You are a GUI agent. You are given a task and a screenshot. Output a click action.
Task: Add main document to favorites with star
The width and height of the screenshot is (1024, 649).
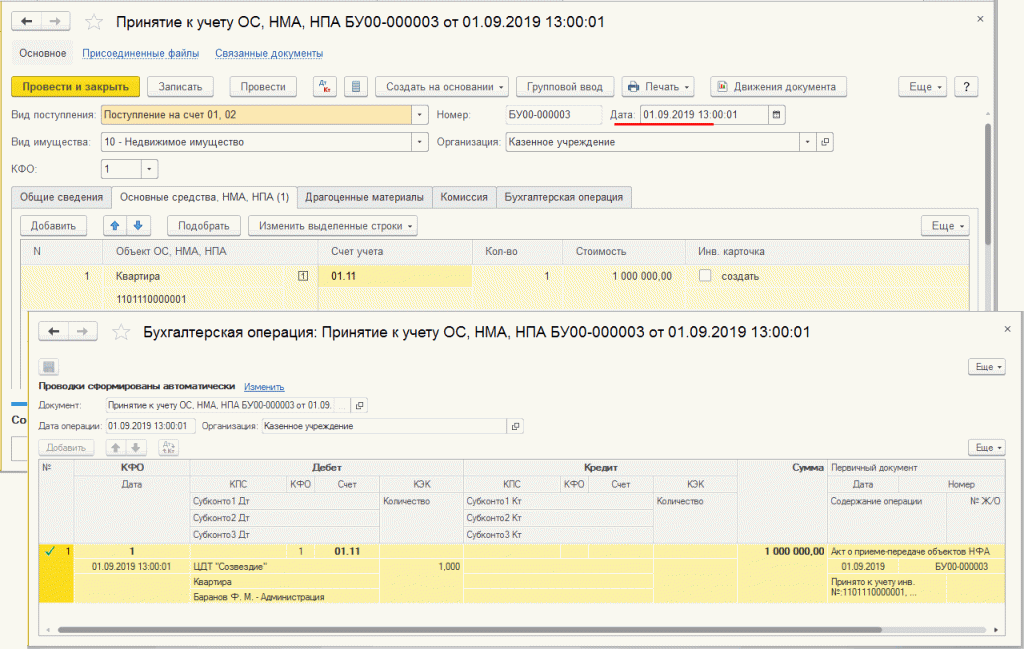(94, 22)
